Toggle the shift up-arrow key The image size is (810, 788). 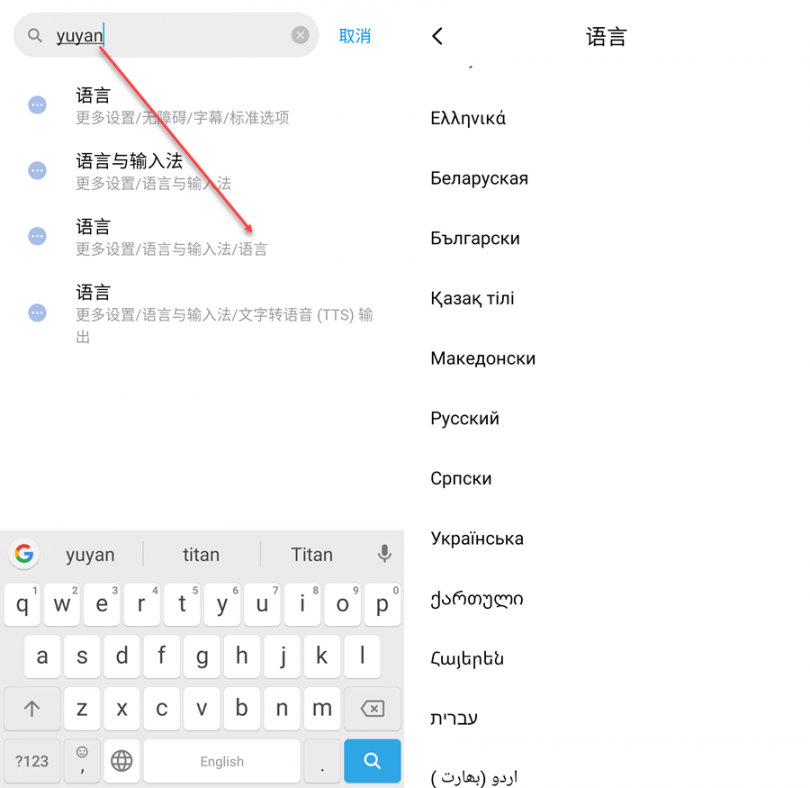(32, 709)
